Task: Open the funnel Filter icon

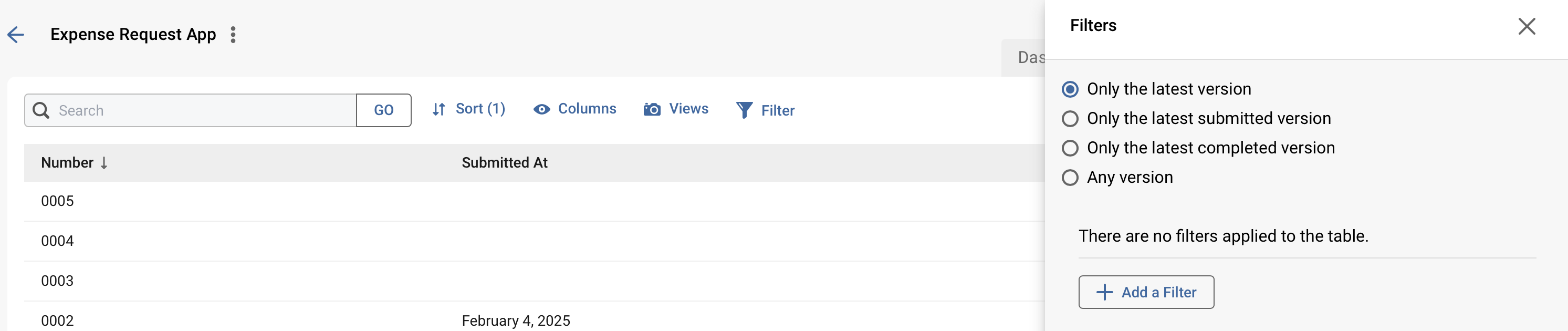Action: [x=744, y=110]
